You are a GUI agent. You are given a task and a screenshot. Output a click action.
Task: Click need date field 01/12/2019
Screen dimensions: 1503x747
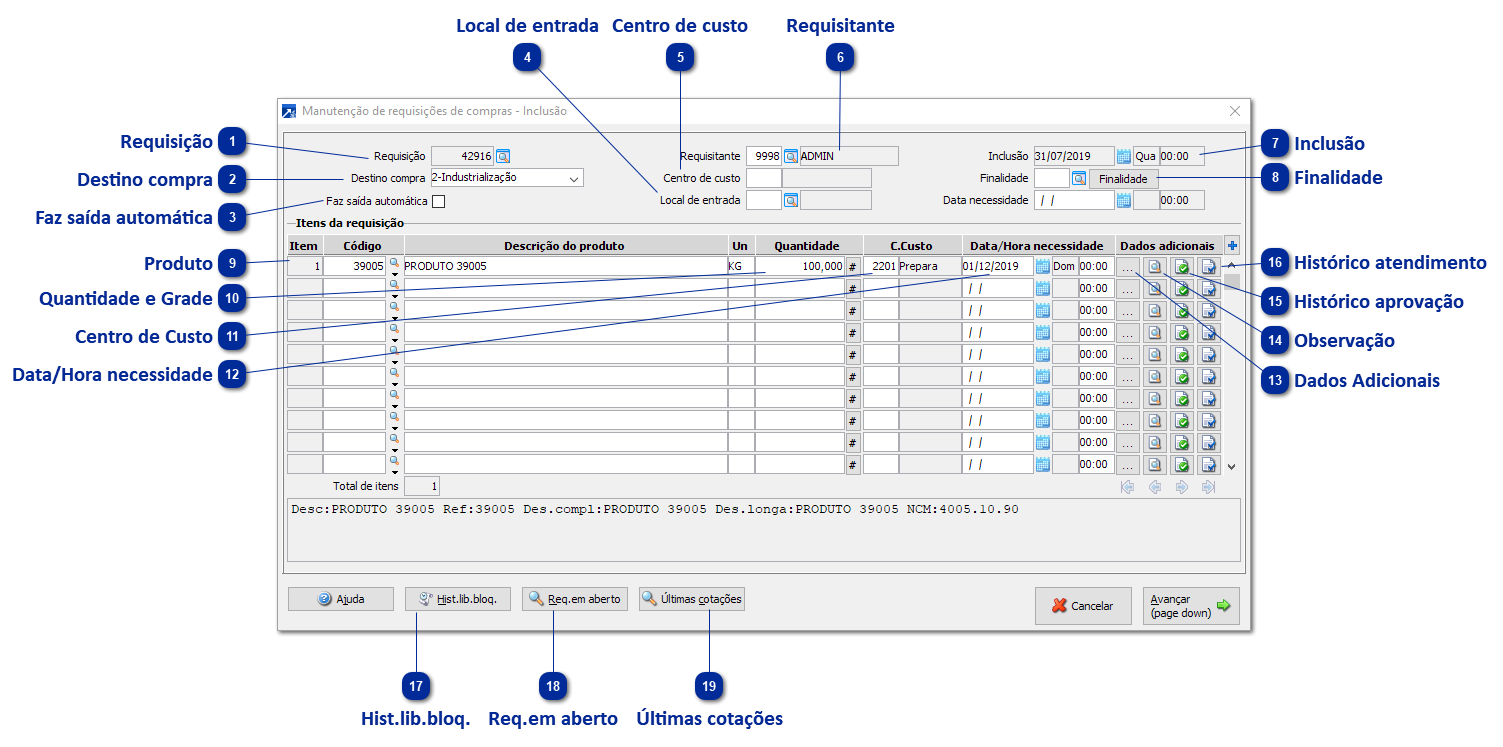[997, 267]
